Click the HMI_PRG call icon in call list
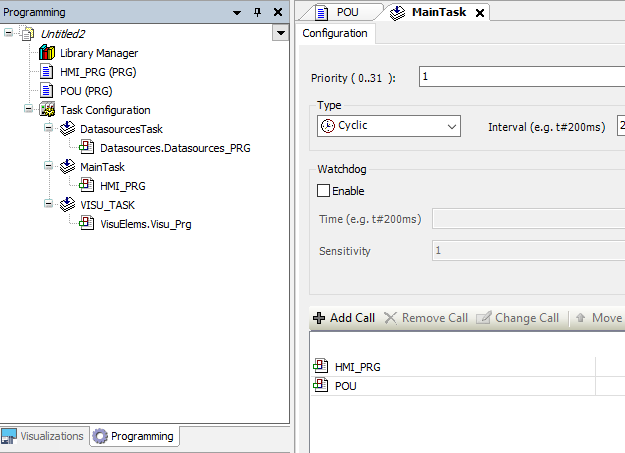 pos(320,367)
